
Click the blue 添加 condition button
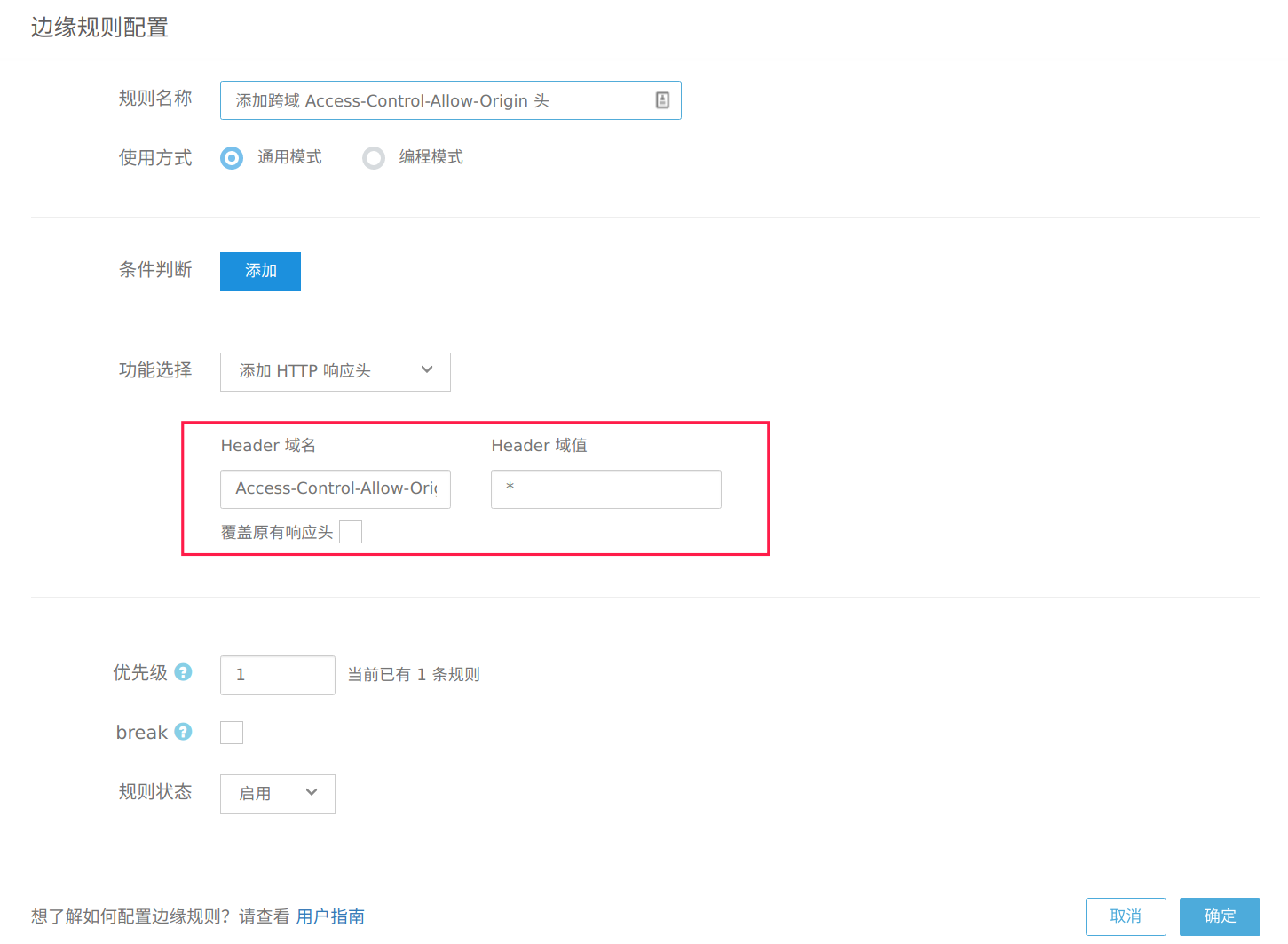tap(260, 272)
